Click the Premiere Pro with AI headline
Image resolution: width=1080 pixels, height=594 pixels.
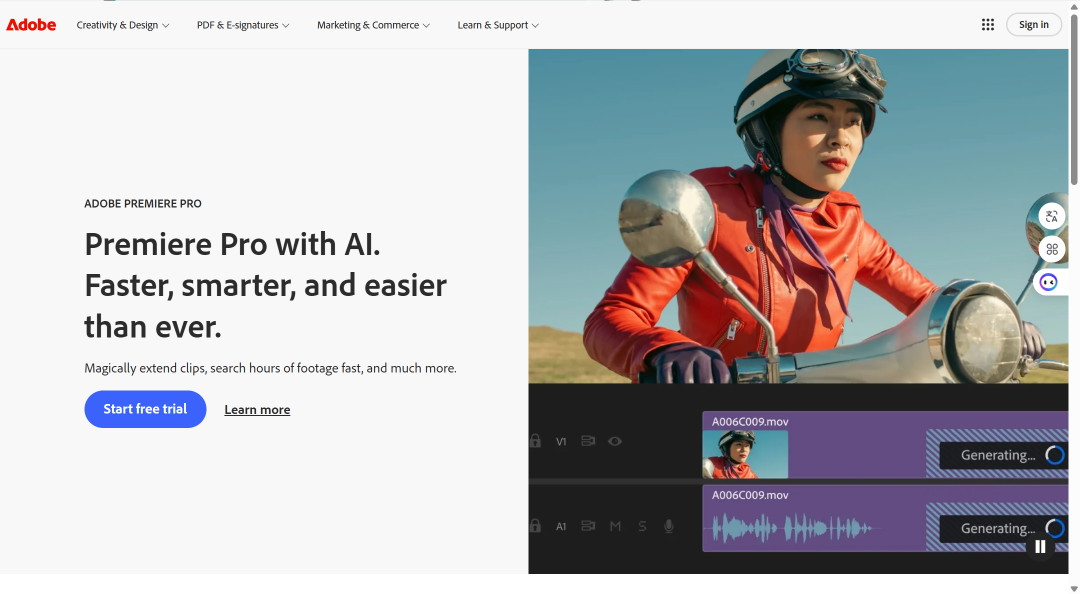click(x=266, y=285)
